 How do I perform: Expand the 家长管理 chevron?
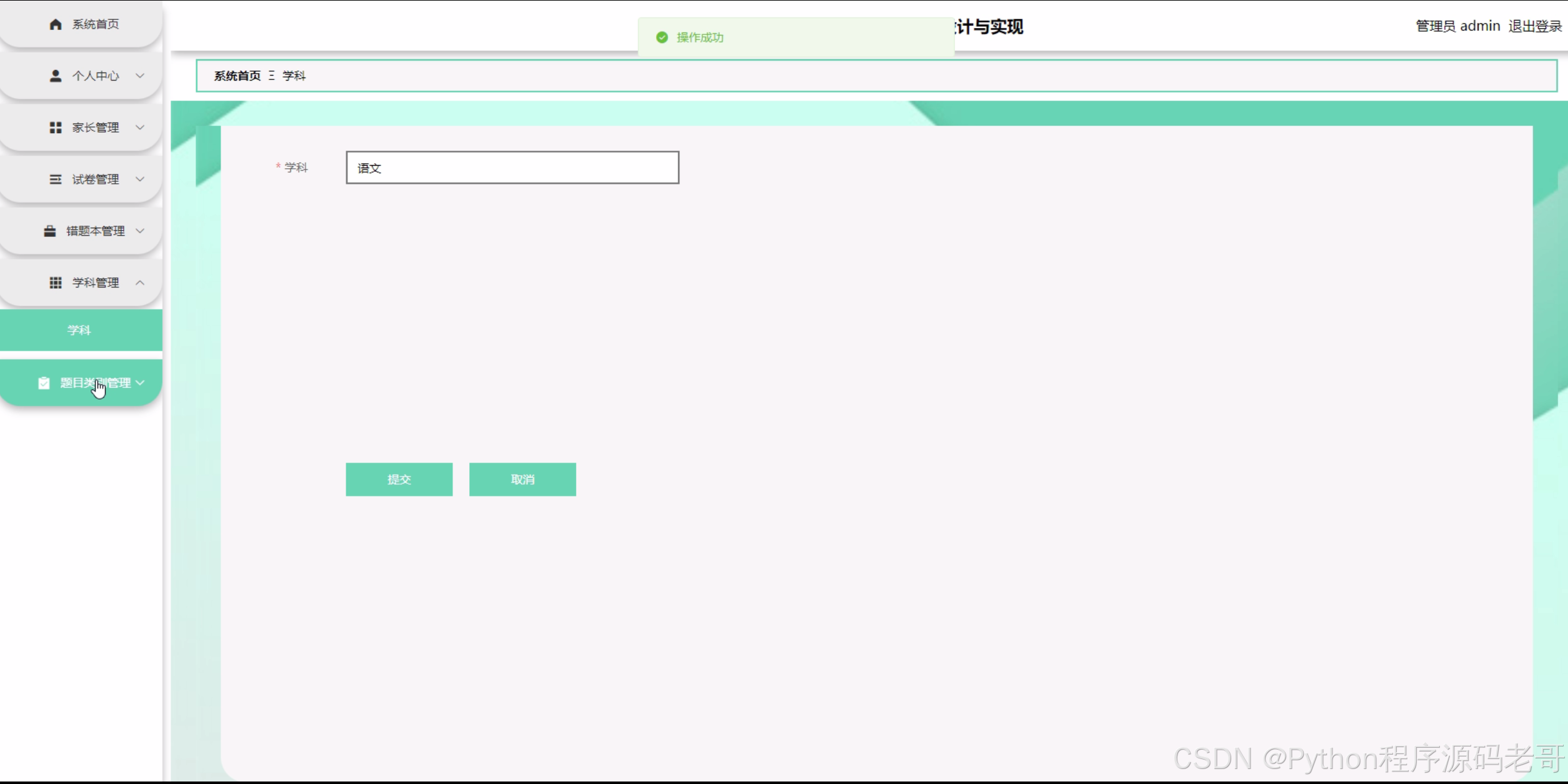[140, 128]
